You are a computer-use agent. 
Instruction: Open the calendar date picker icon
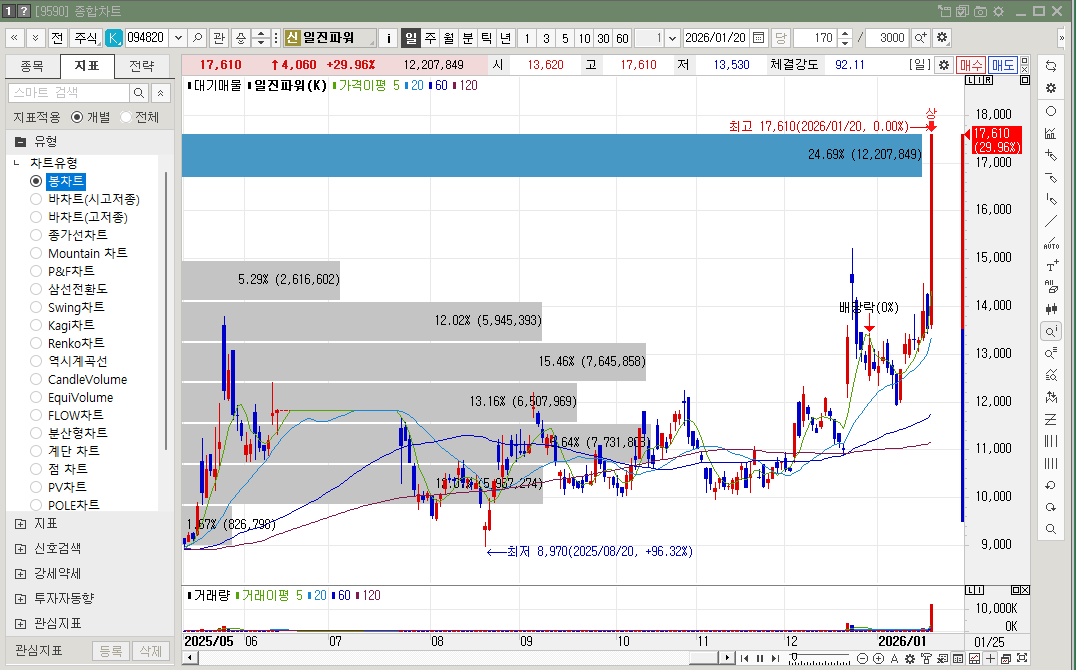click(x=758, y=38)
